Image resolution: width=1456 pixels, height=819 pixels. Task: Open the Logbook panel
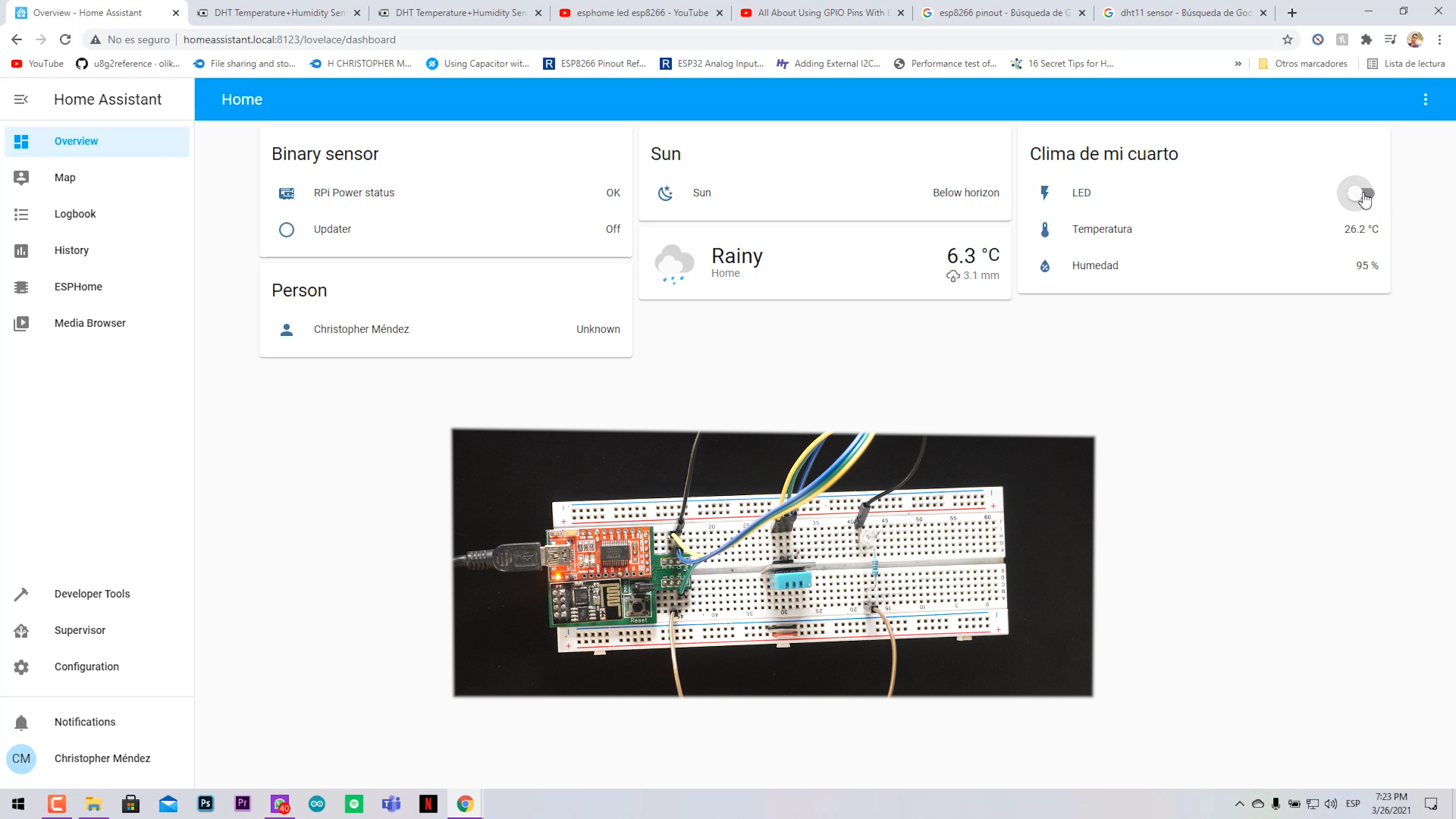tap(97, 214)
